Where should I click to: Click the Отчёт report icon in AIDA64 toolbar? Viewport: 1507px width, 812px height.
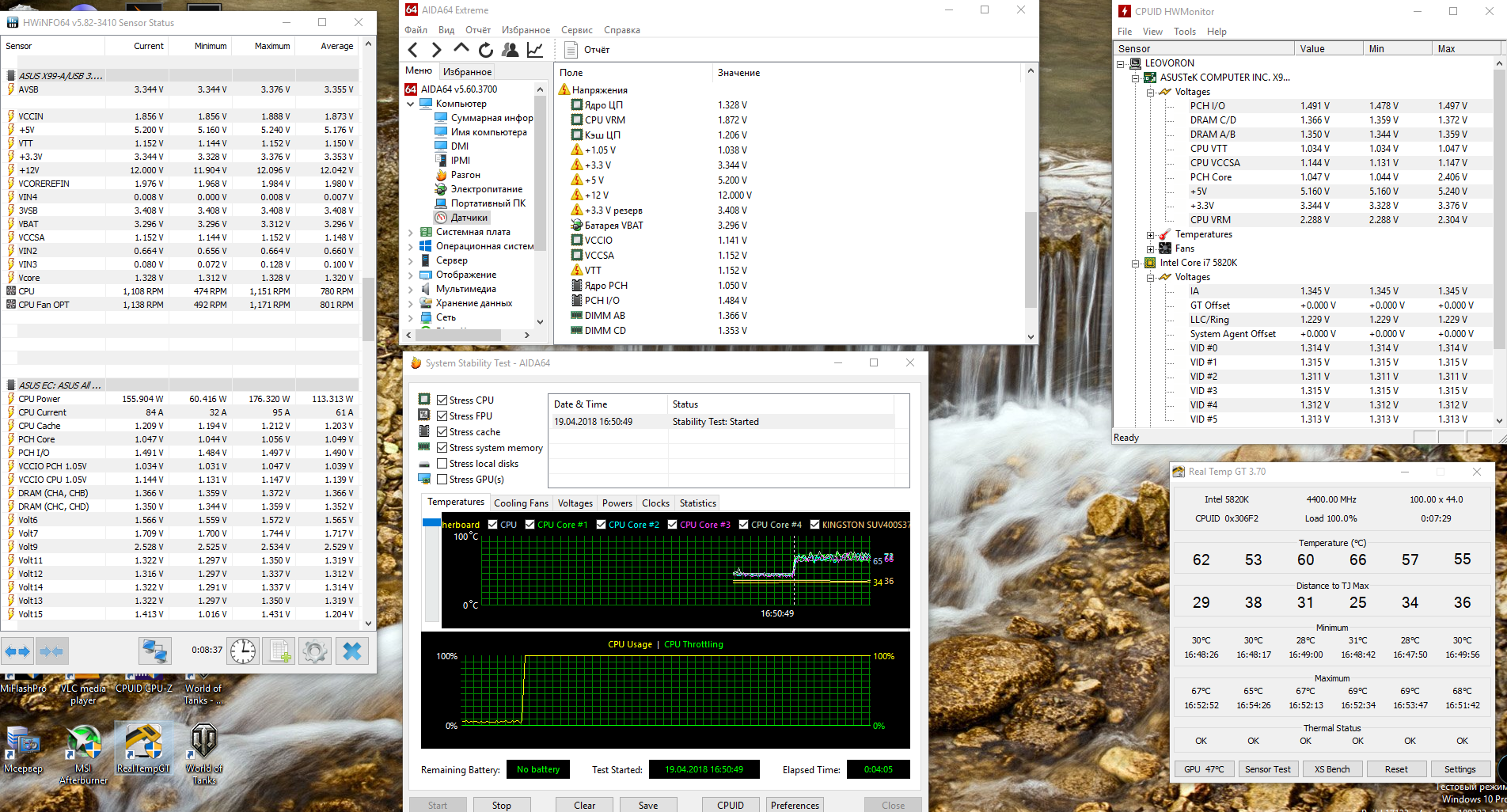pyautogui.click(x=571, y=50)
